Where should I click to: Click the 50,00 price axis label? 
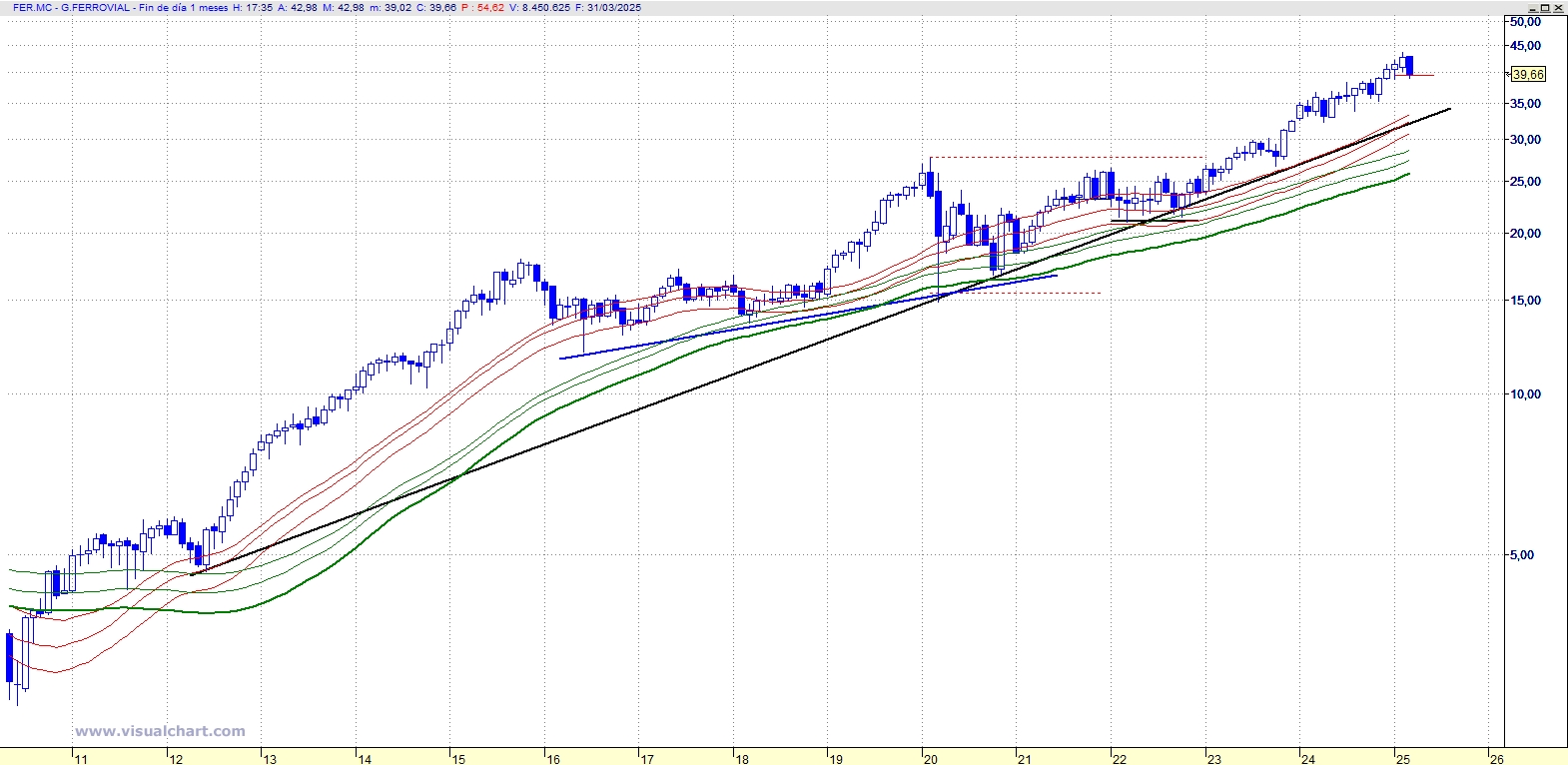tap(1525, 21)
